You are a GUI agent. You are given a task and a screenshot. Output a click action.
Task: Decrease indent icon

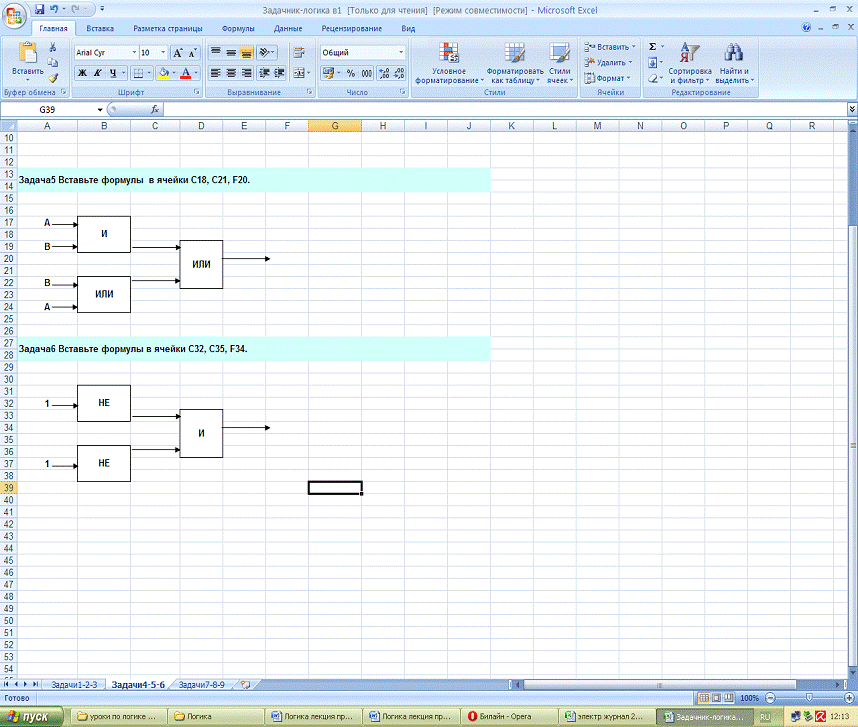pyautogui.click(x=264, y=73)
